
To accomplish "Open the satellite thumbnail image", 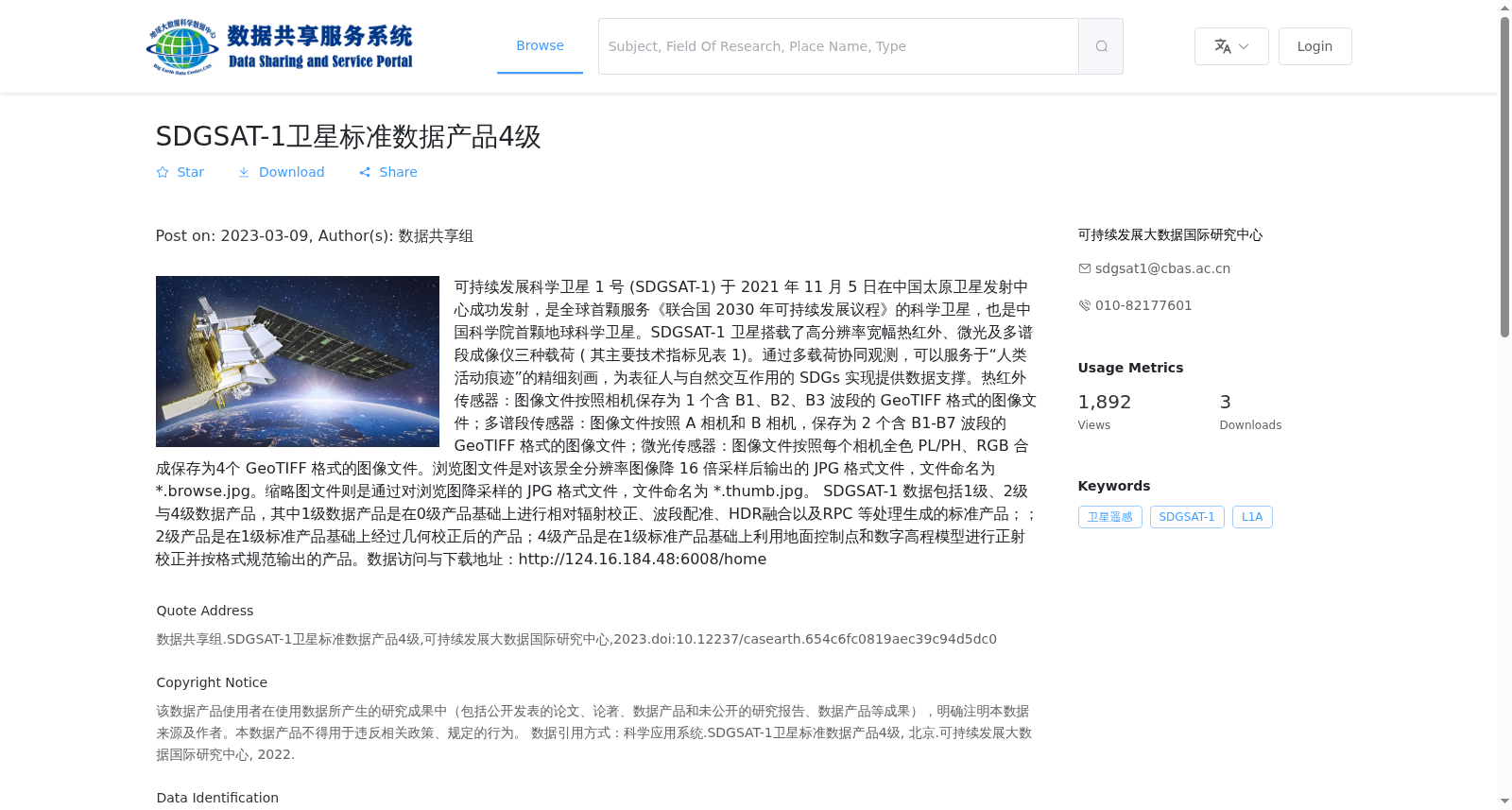I will click(298, 361).
